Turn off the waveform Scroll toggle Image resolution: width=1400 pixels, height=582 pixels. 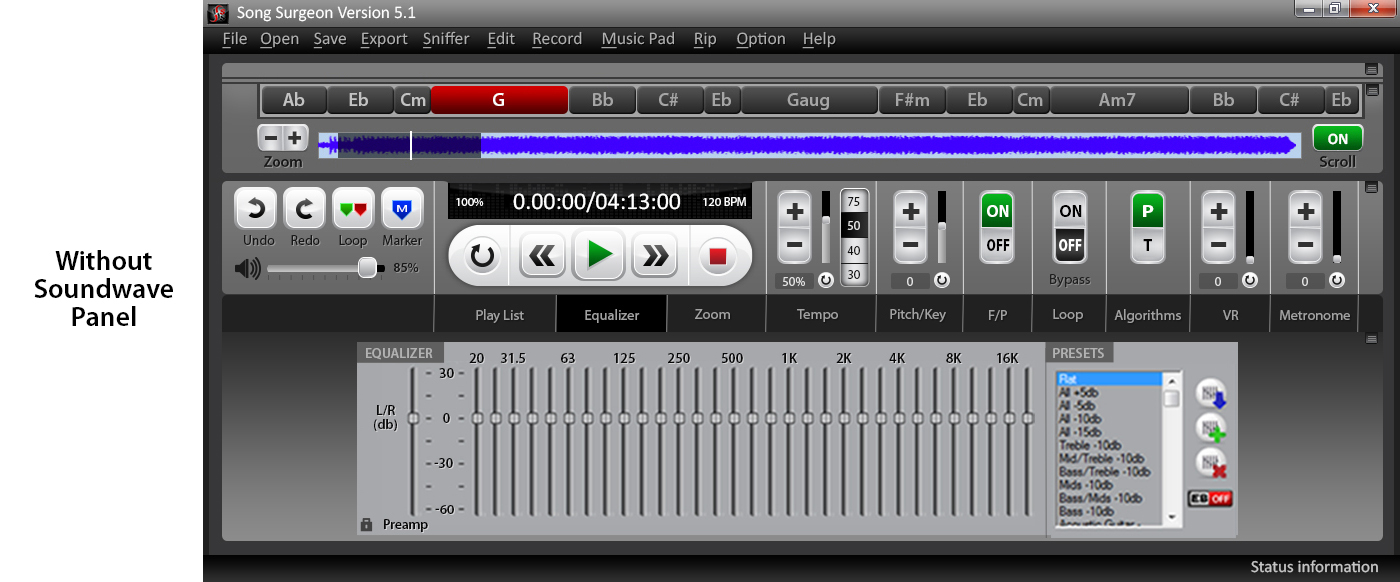click(x=1337, y=139)
